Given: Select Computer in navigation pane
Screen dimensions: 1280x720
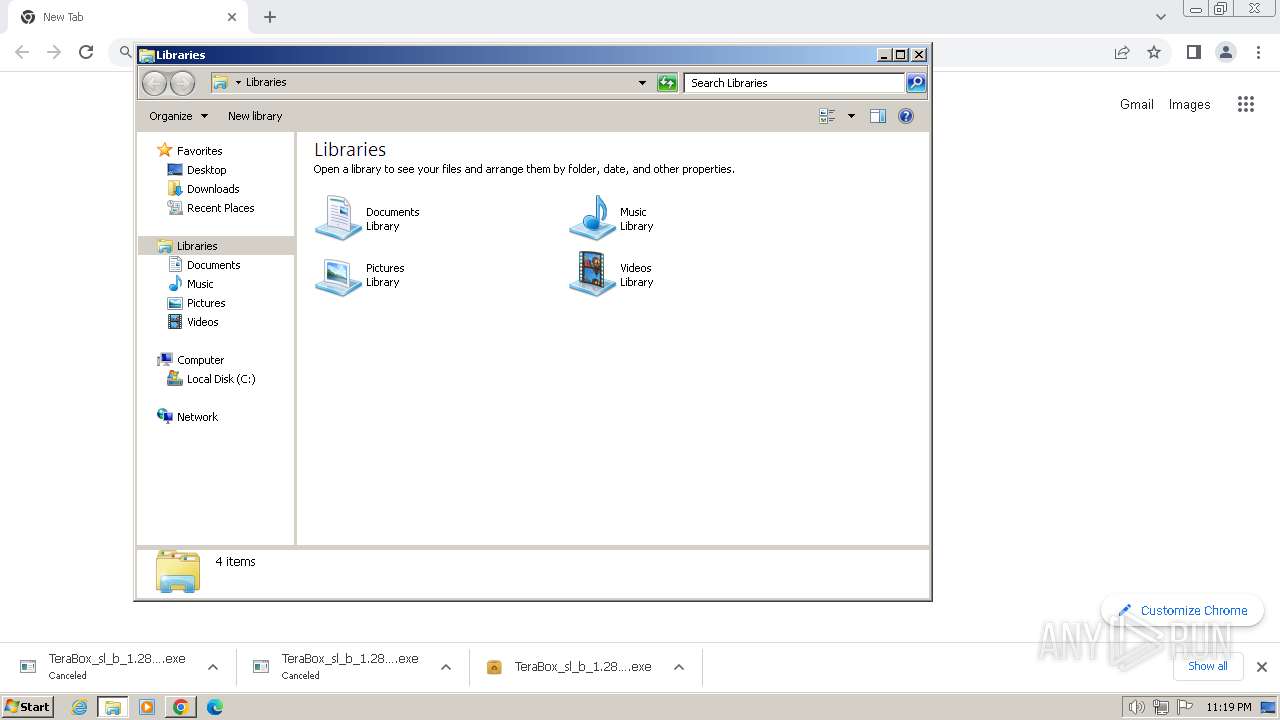Looking at the screenshot, I should point(200,360).
